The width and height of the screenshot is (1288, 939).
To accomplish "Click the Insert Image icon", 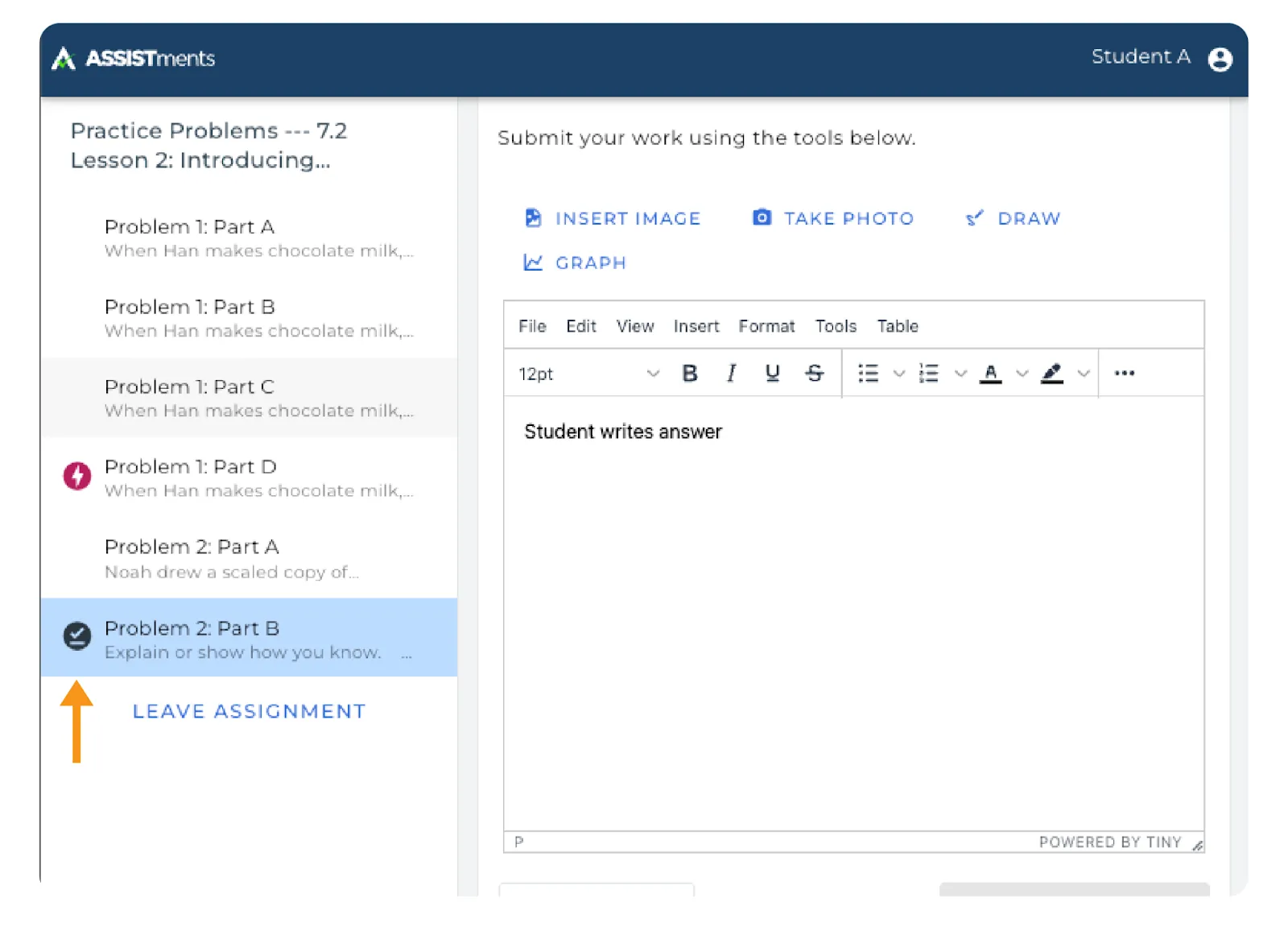I will (x=533, y=218).
